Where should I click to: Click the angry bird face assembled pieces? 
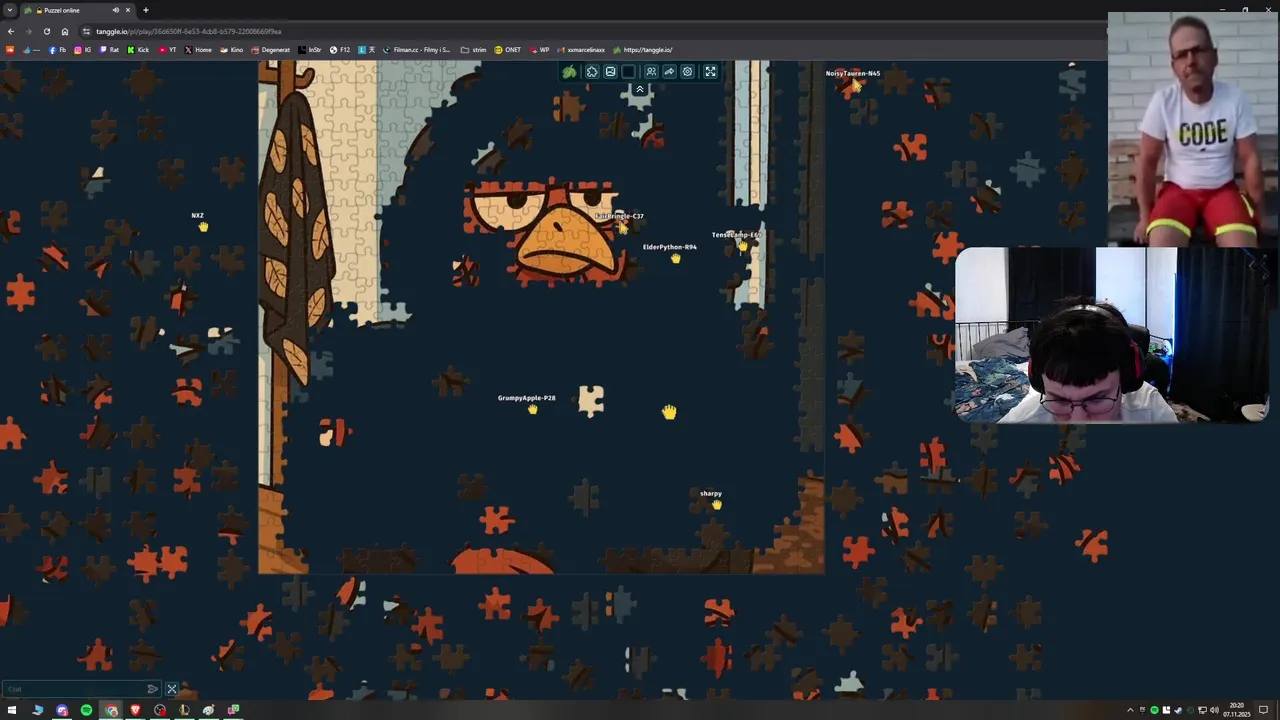[x=548, y=231]
